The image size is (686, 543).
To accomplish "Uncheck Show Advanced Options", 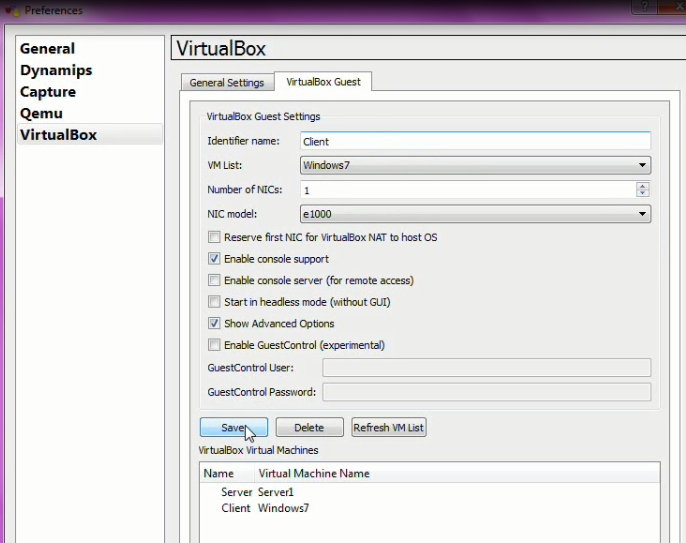I will (x=214, y=323).
